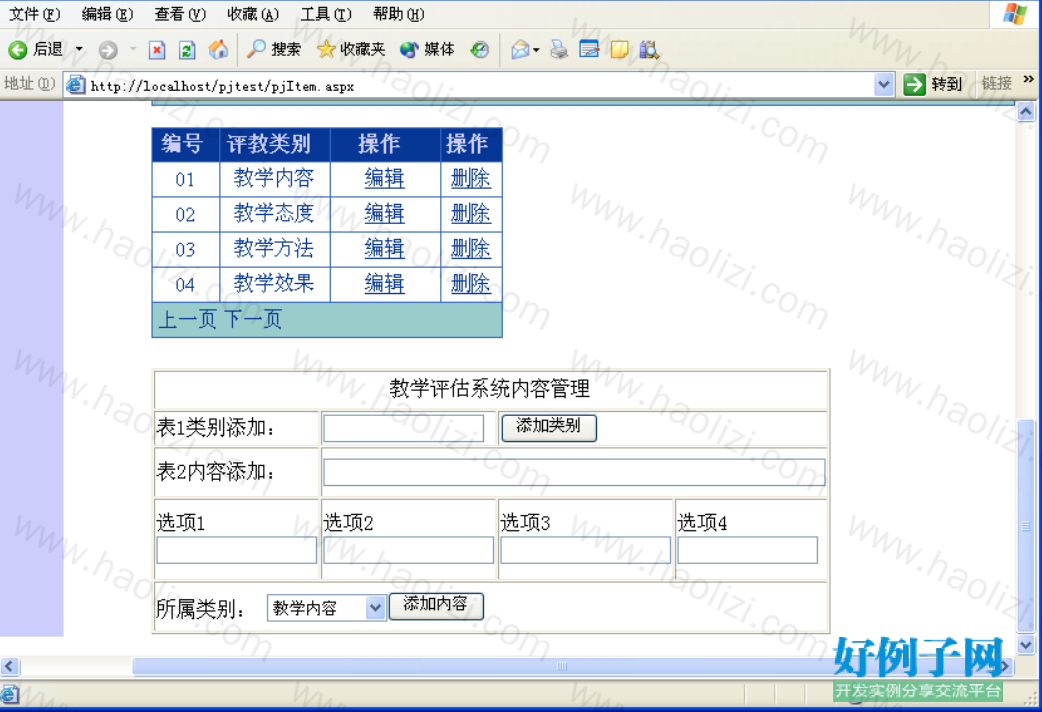Viewport: 1042px width, 712px height.
Task: Open the Favorites (收藏夹) star button
Action: (x=351, y=49)
